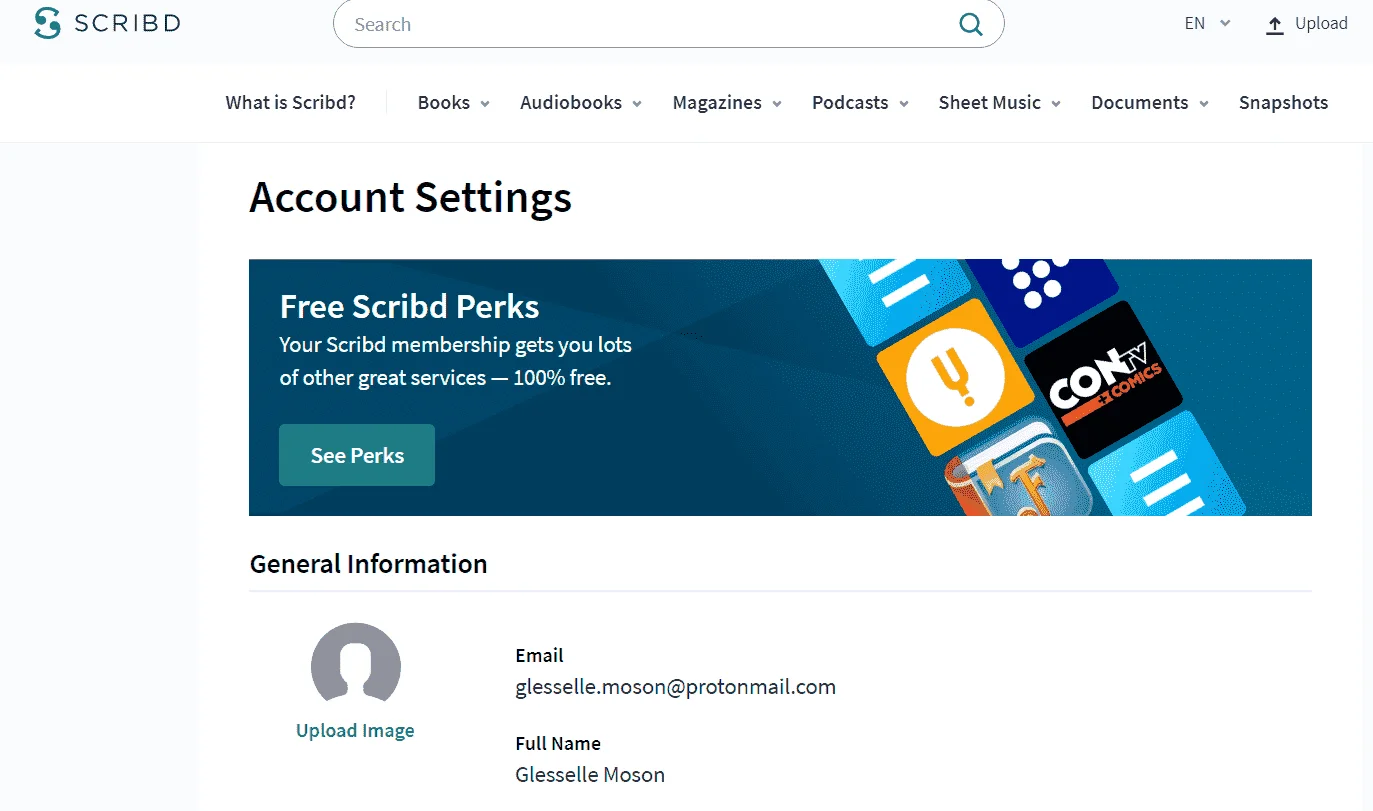The image size is (1373, 811).
Task: Click the Scribd logo icon
Action: (x=47, y=23)
